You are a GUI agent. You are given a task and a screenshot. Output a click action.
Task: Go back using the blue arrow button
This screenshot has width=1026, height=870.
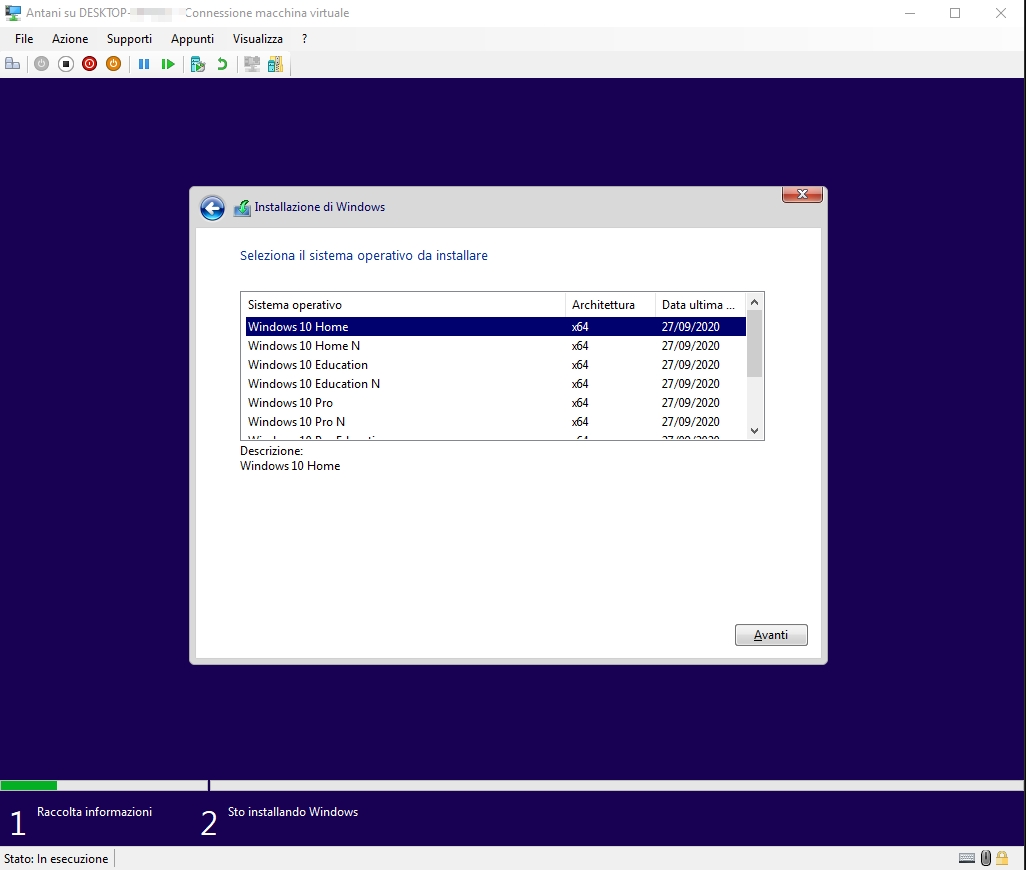coord(212,208)
